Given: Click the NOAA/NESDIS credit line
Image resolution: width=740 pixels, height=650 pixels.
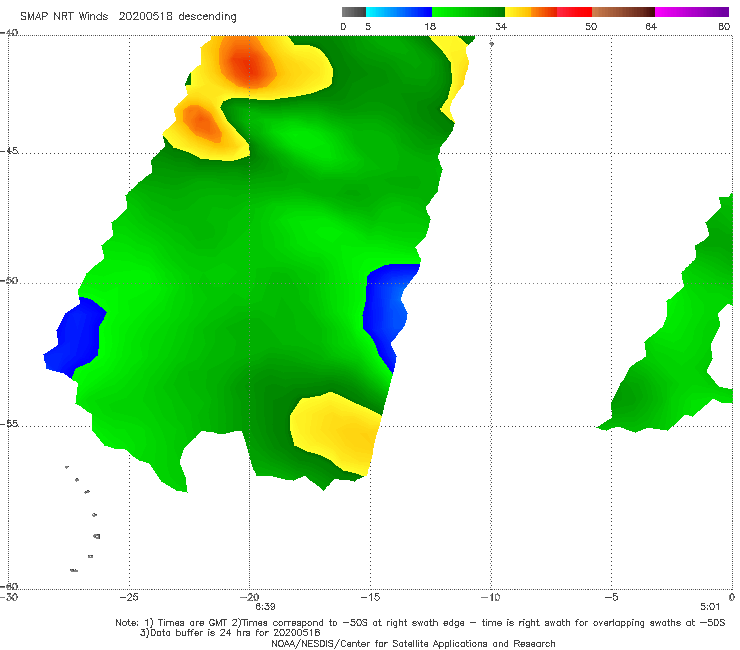Looking at the screenshot, I should pos(413,643).
